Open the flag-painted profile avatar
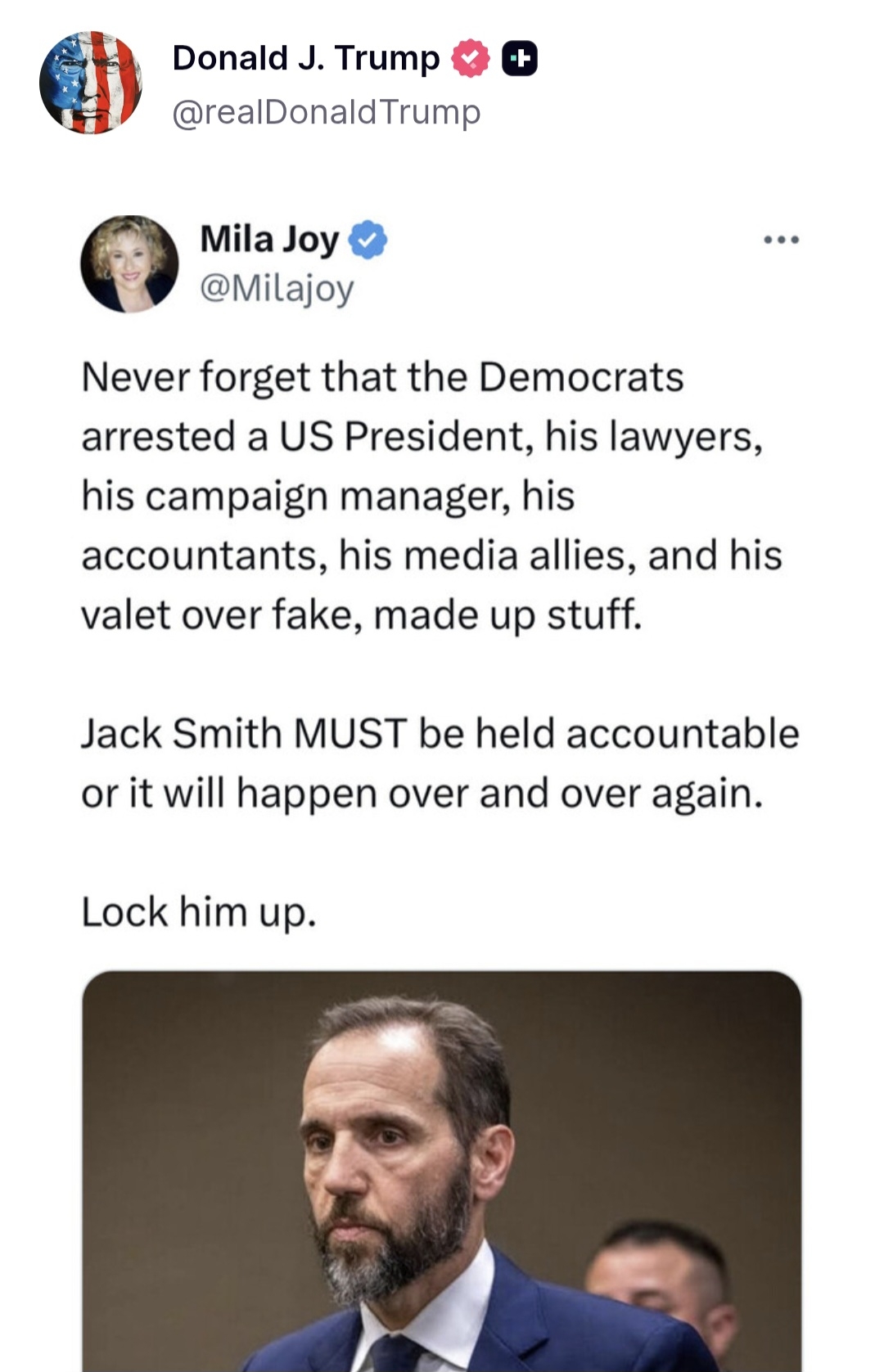 pyautogui.click(x=91, y=83)
